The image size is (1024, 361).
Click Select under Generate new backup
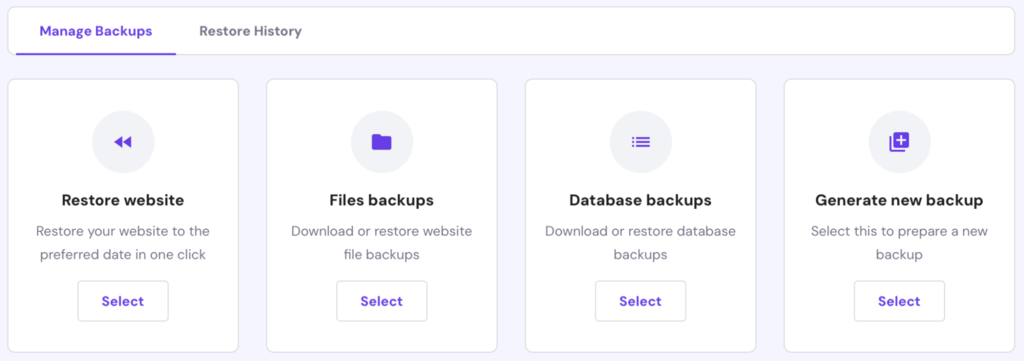click(x=899, y=301)
